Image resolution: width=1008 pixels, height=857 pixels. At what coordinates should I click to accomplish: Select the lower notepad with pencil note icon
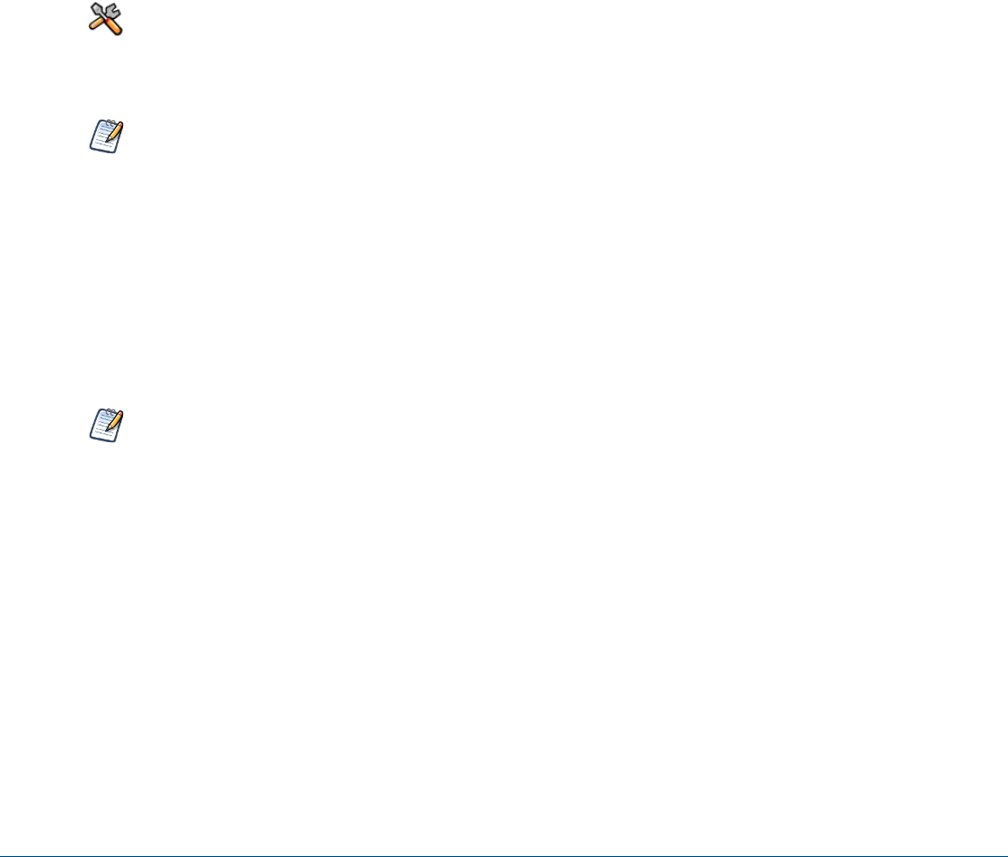[x=106, y=425]
